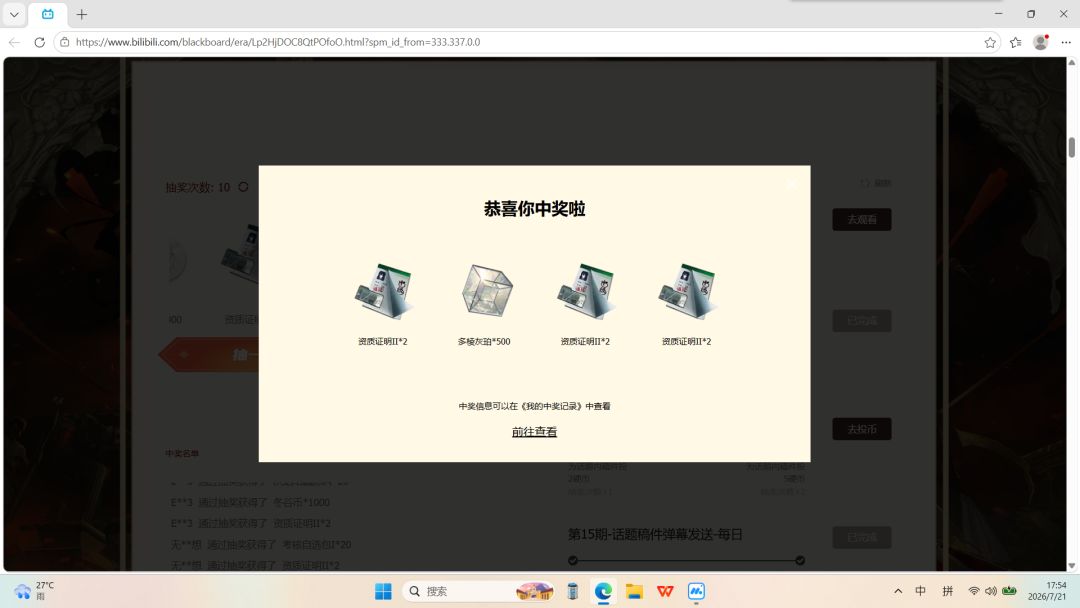
Task: Open the weather widget showing 27°C
Action: [x=34, y=591]
